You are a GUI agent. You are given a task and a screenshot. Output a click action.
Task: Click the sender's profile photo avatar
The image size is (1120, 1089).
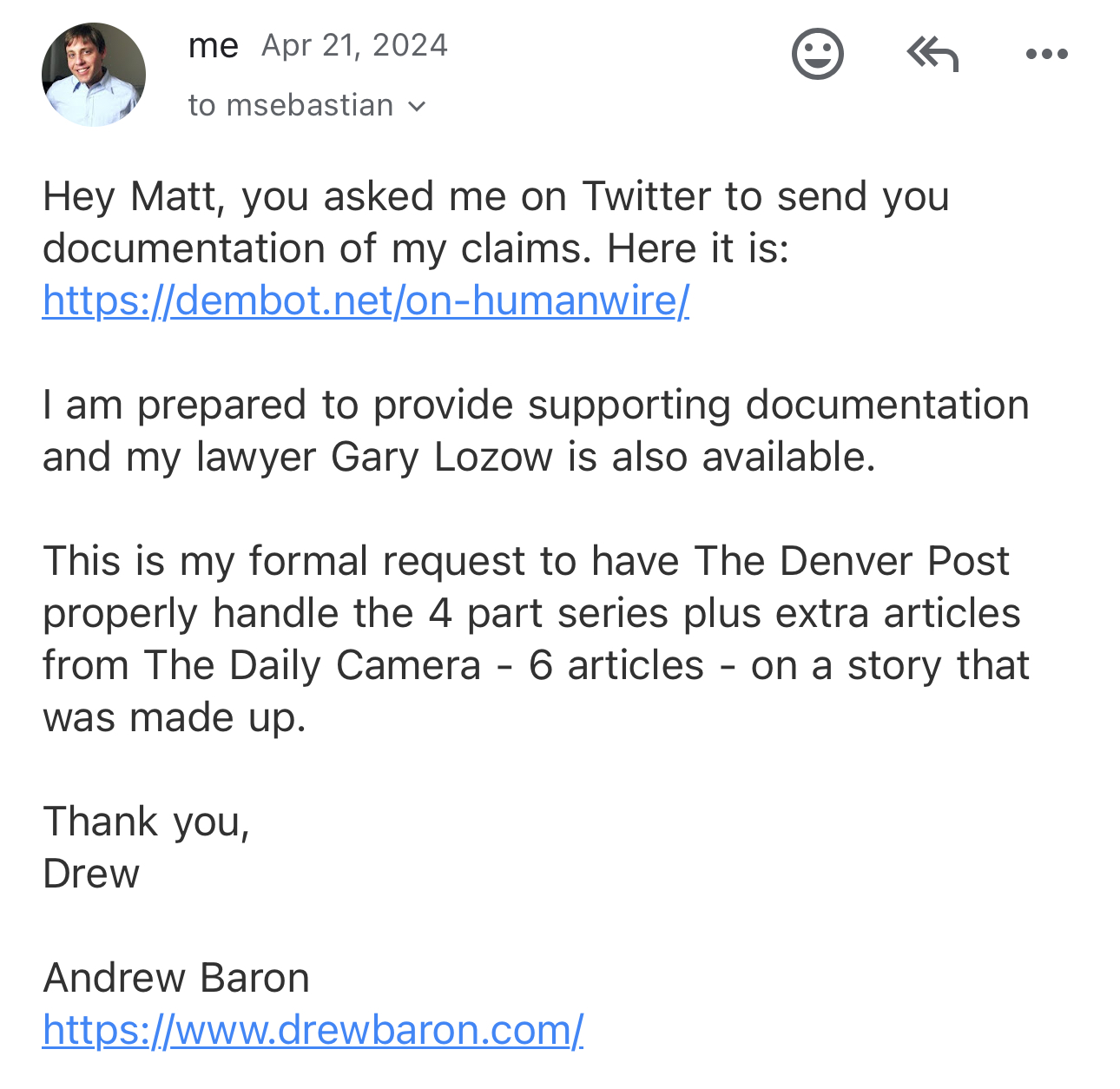(94, 75)
